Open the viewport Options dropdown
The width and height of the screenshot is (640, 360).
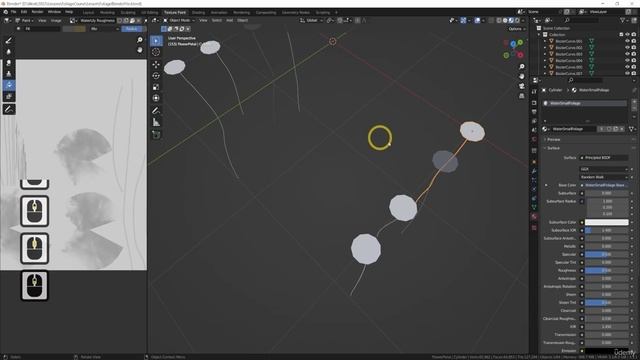(517, 29)
